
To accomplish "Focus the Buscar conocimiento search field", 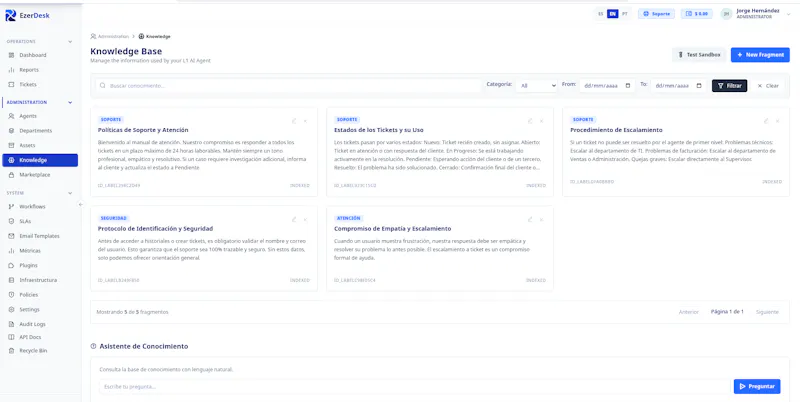I will 288,86.
